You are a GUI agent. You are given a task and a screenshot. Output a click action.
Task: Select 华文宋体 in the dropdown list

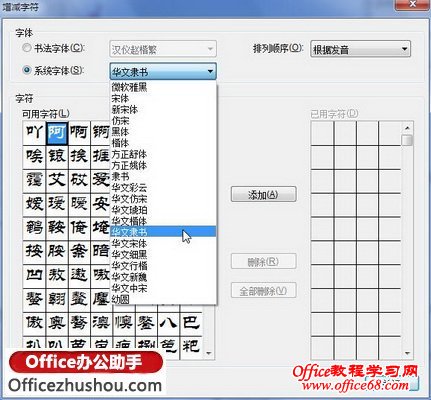point(163,243)
